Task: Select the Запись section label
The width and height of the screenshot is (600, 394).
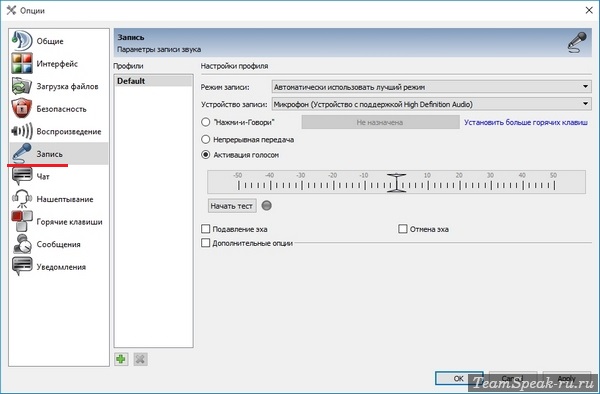Action: point(49,154)
